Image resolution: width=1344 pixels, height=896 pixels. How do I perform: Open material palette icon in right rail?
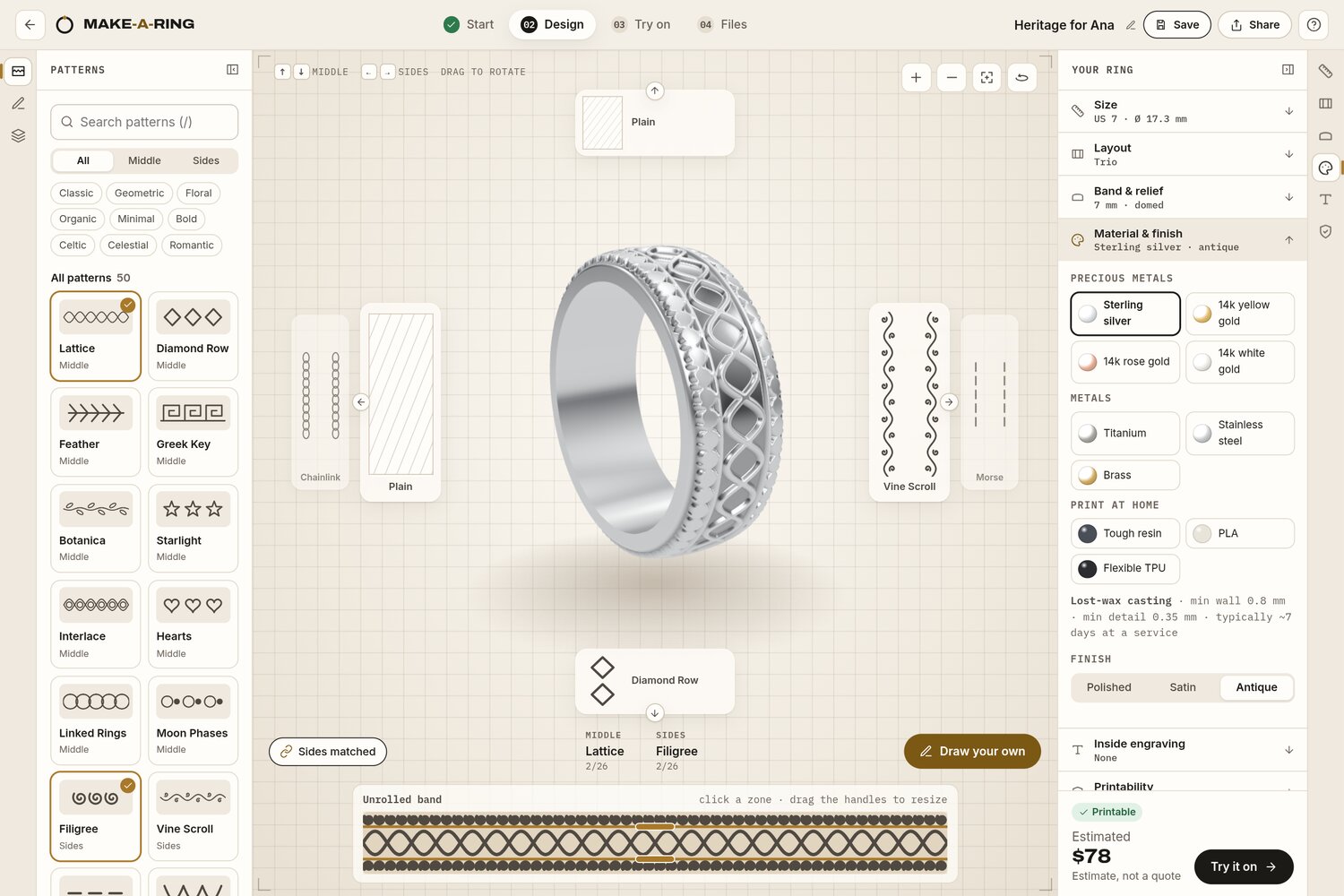click(1325, 168)
